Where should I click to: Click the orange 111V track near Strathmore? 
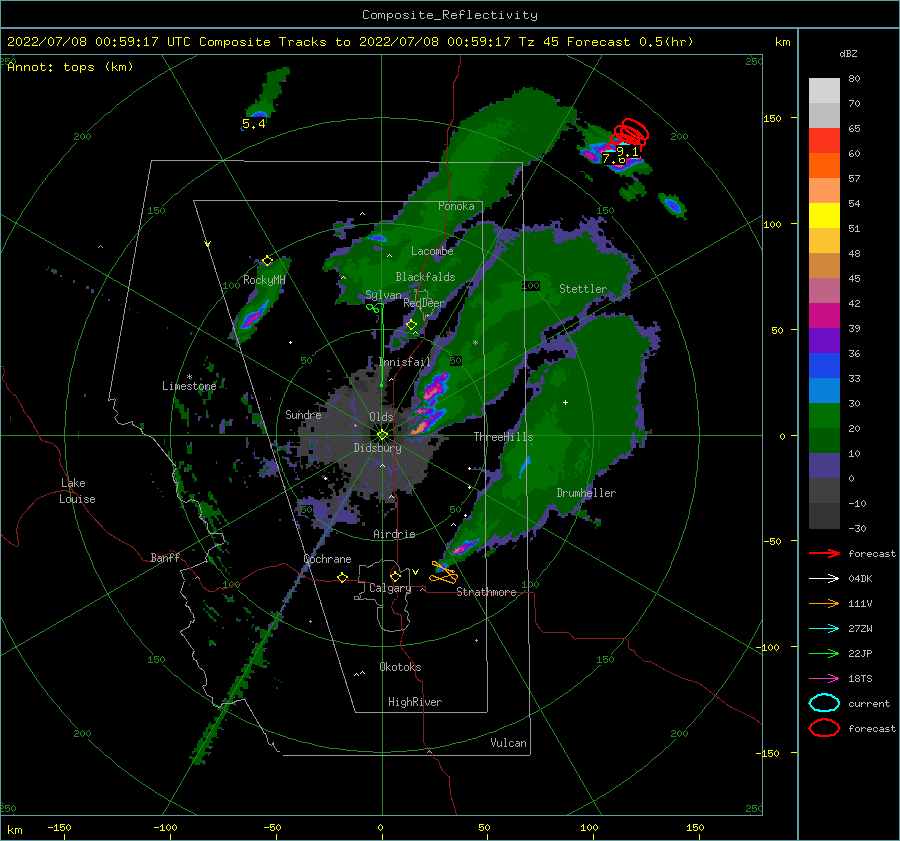[444, 573]
